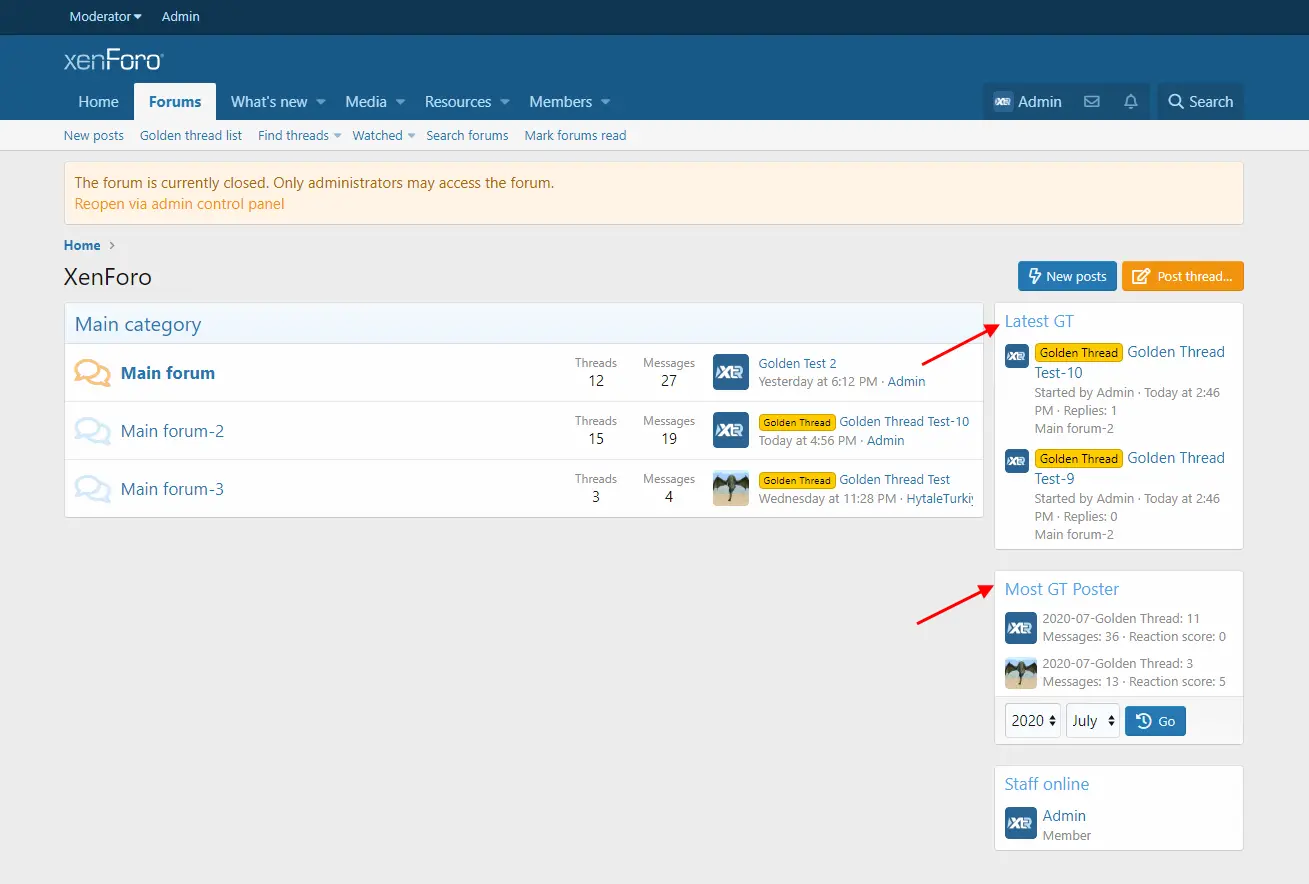Viewport: 1309px width, 884px height.
Task: Click Admin avatar in Staff online
Action: [x=1021, y=823]
